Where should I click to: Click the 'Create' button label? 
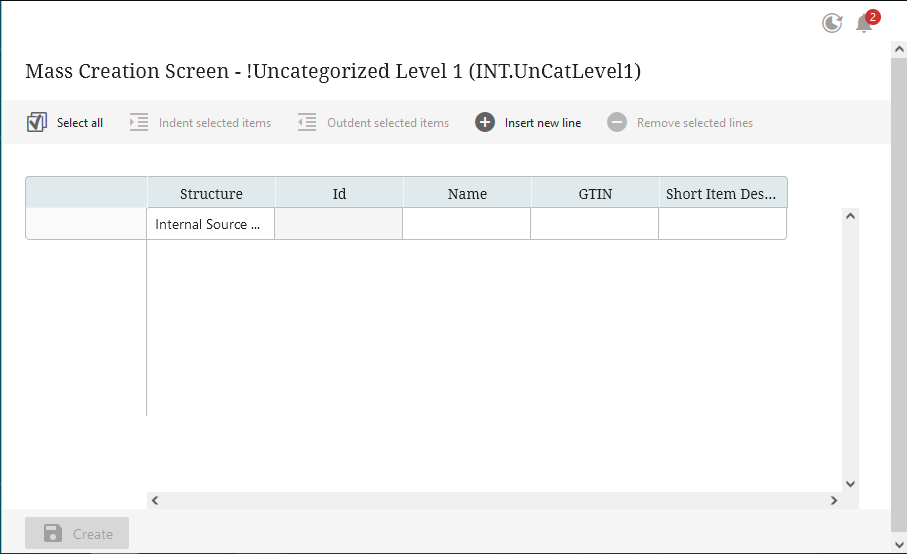93,534
